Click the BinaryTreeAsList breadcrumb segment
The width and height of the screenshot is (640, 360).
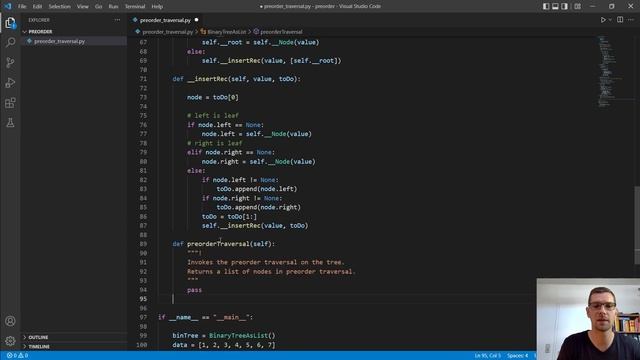tap(227, 32)
